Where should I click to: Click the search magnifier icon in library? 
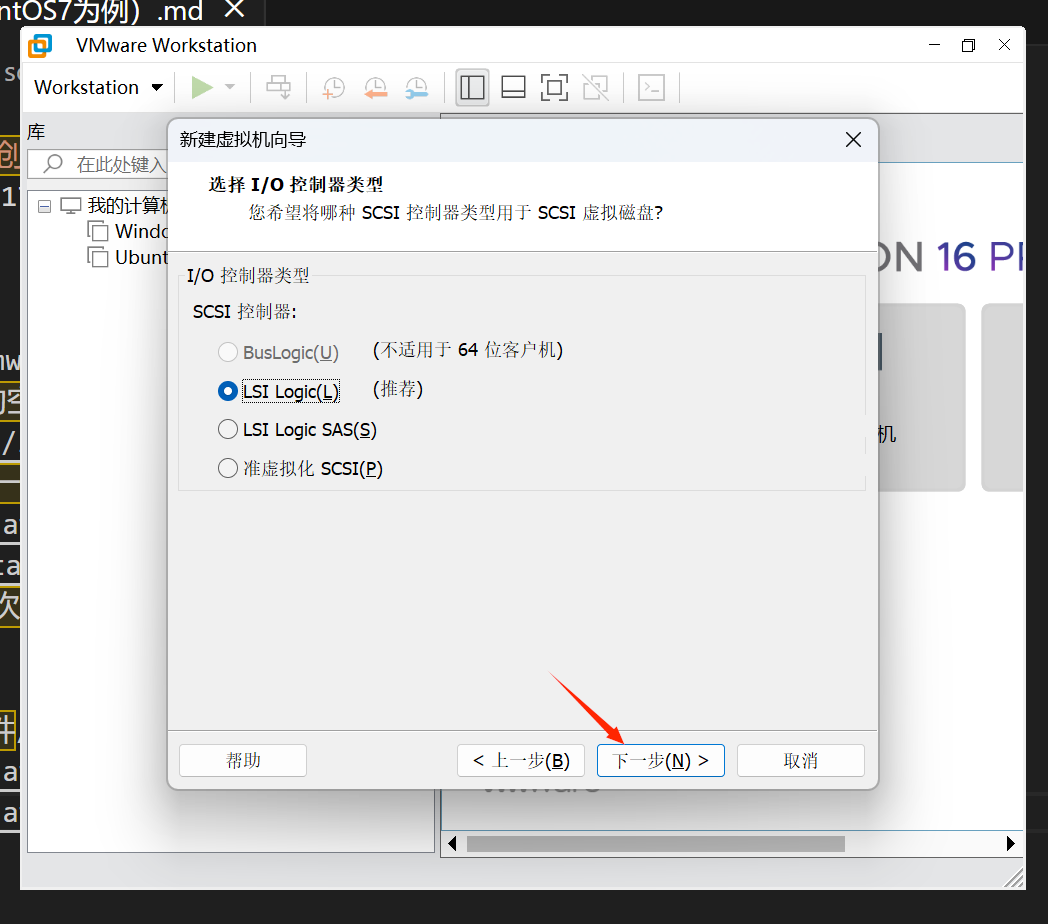click(53, 164)
